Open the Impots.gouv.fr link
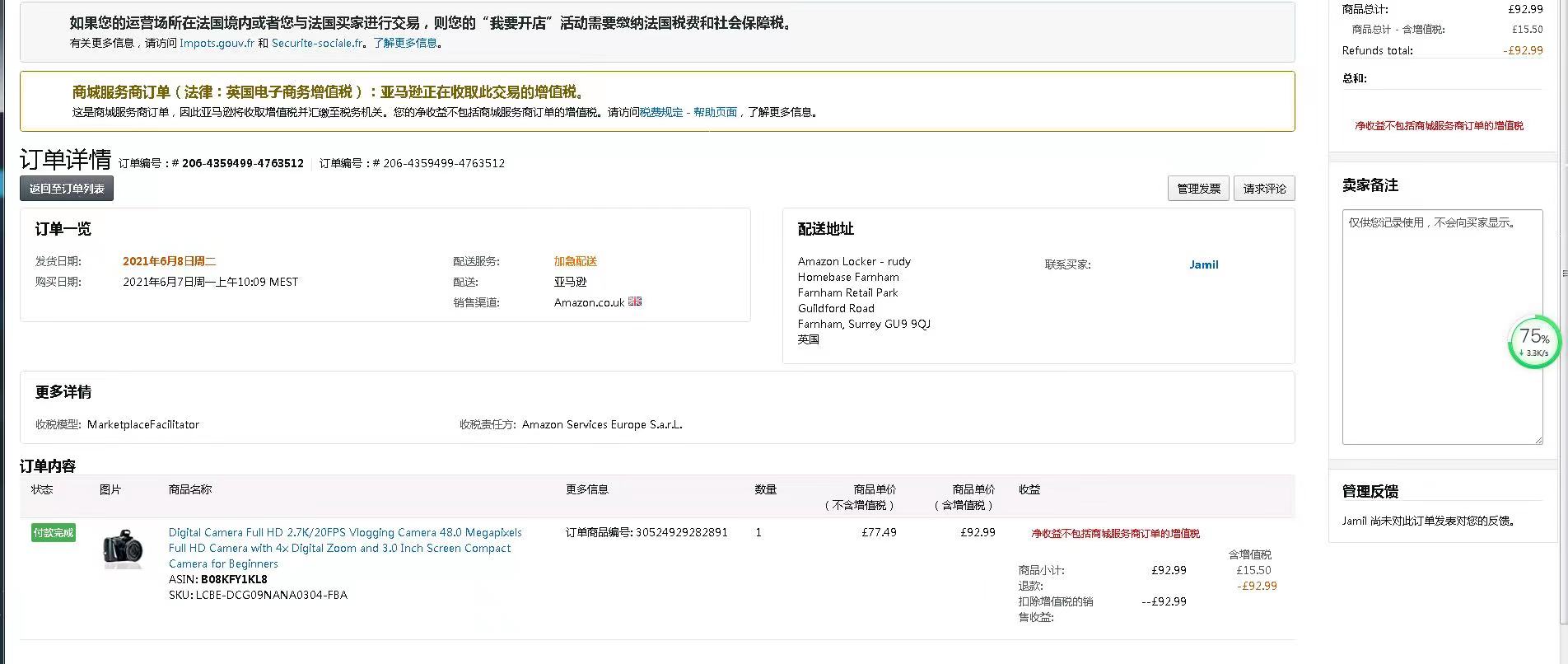 tap(217, 43)
